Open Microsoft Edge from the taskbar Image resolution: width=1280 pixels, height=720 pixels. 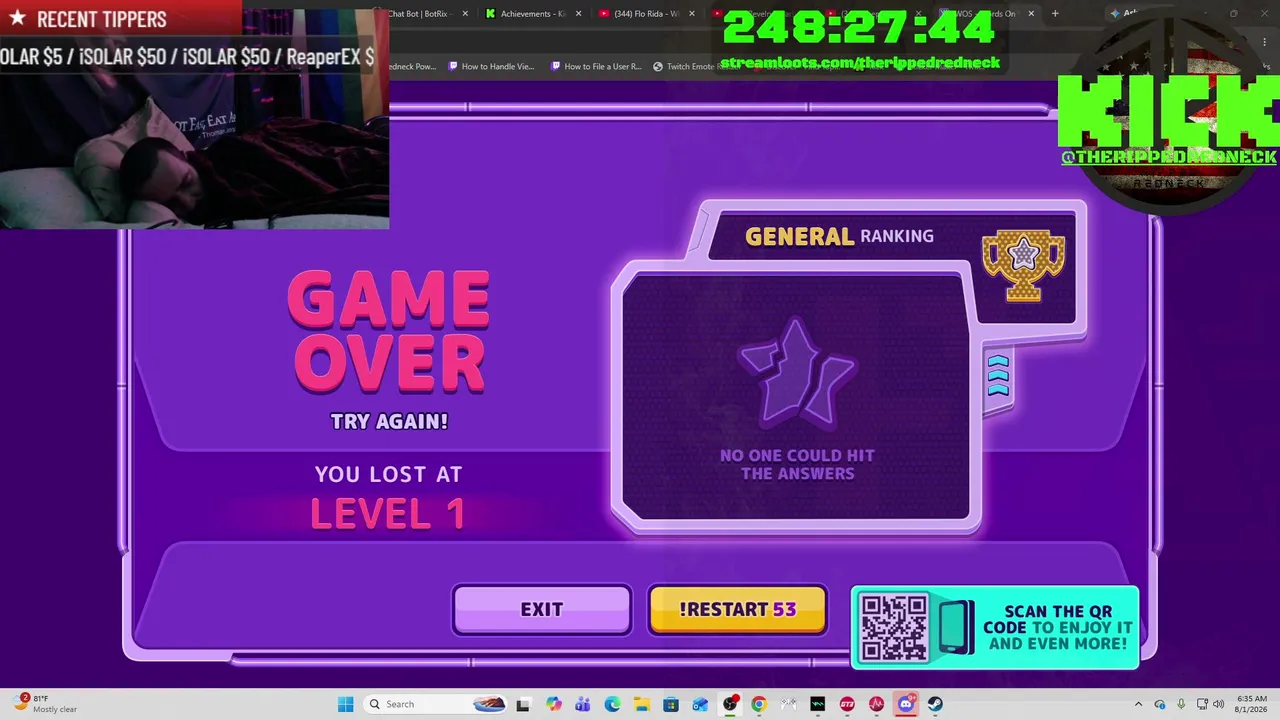[612, 704]
